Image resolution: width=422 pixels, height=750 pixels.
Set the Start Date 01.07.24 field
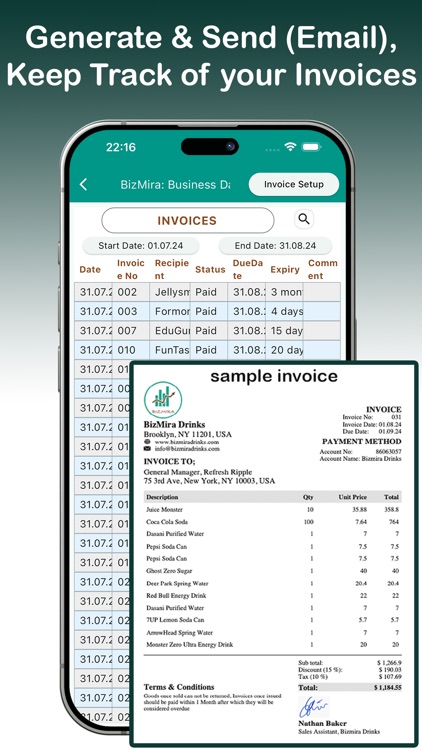(x=141, y=246)
